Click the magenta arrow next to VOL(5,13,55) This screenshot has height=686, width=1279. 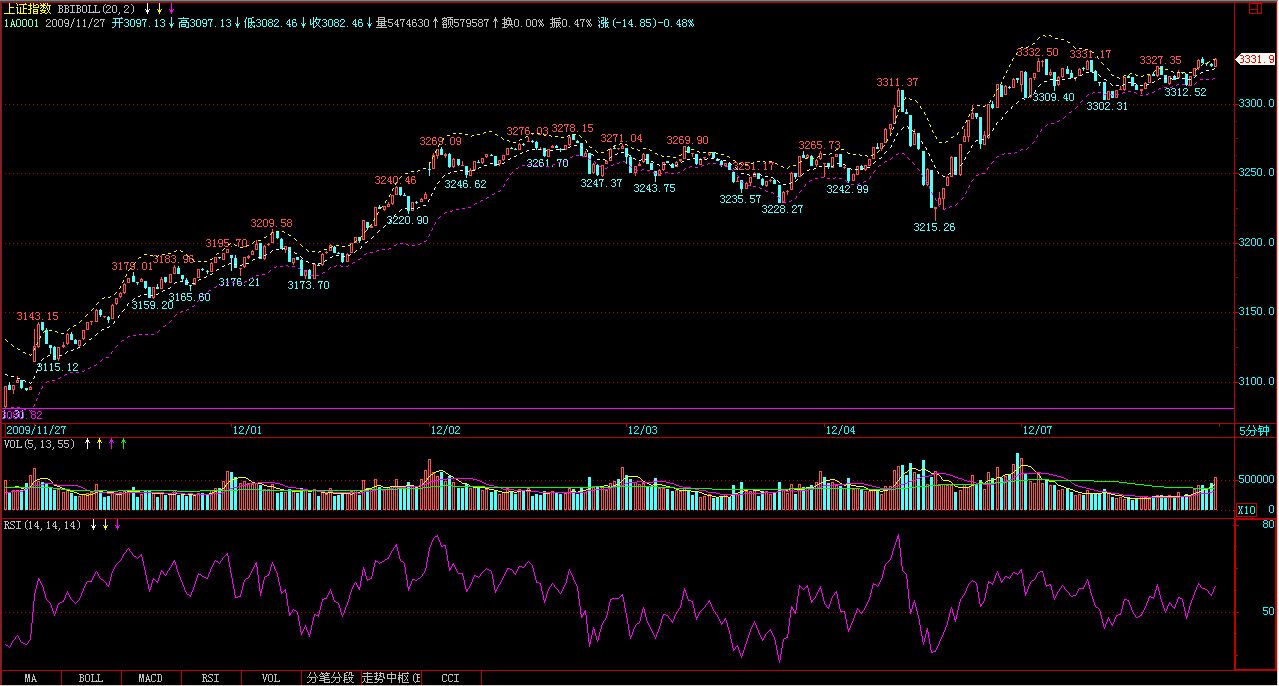[x=111, y=442]
